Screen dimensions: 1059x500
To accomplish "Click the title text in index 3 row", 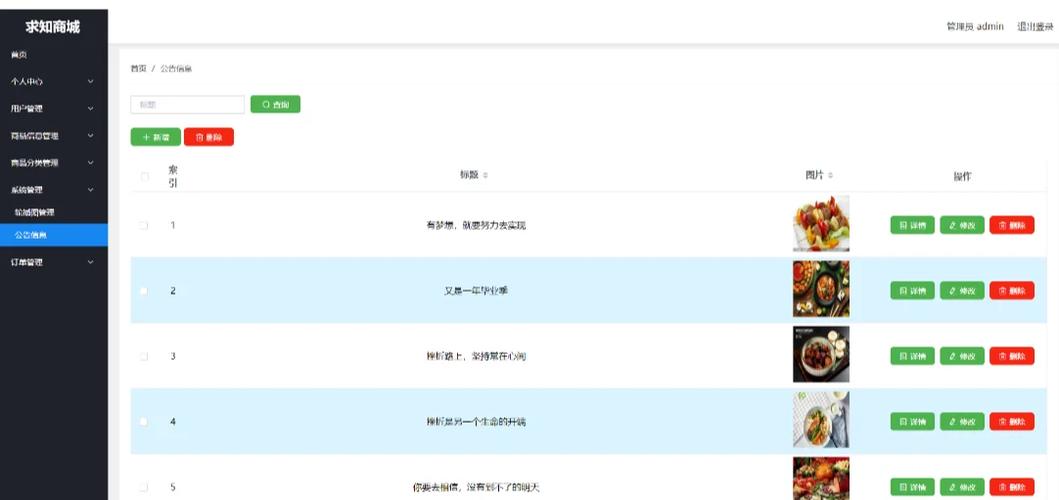I will point(476,356).
